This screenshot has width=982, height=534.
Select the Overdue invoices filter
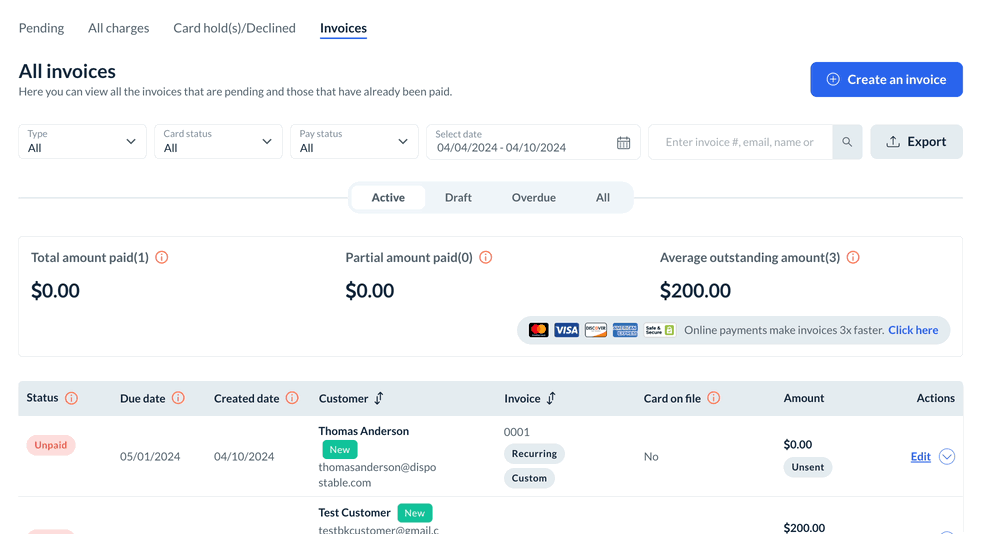tap(533, 197)
